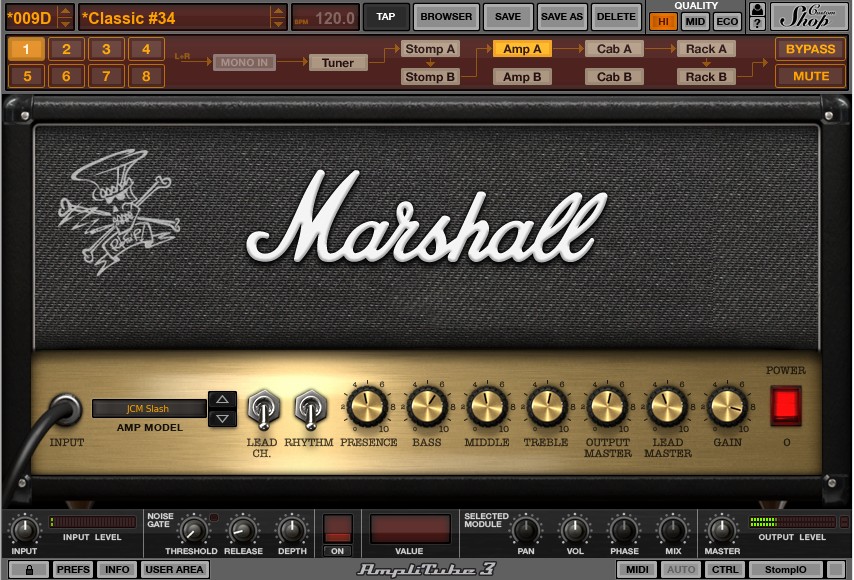The height and width of the screenshot is (580, 854).
Task: Set quality to HI
Action: [x=663, y=22]
